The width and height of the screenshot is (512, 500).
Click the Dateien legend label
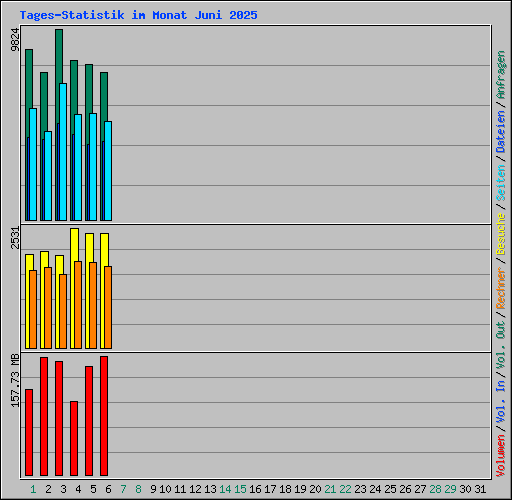click(501, 131)
